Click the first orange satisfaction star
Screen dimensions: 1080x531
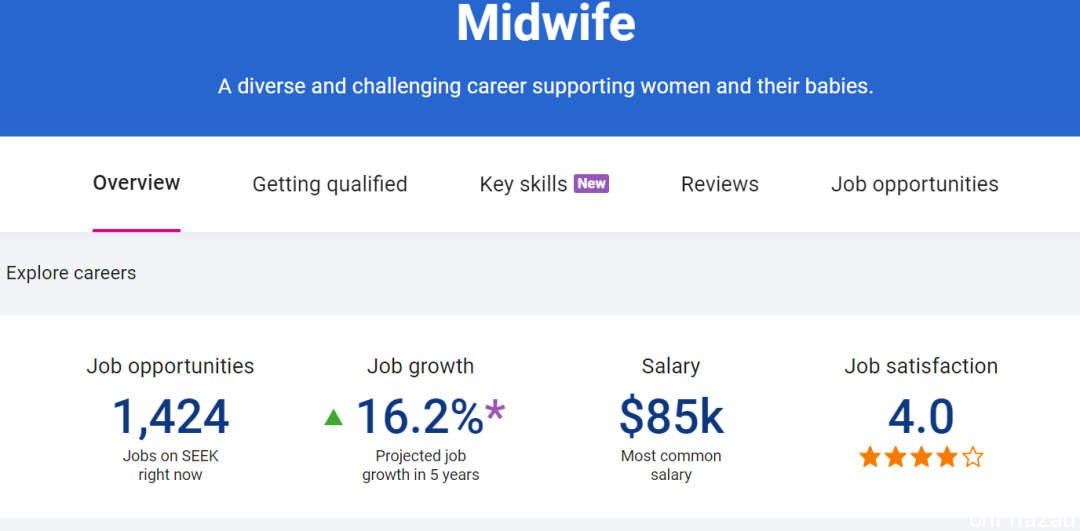(x=870, y=457)
